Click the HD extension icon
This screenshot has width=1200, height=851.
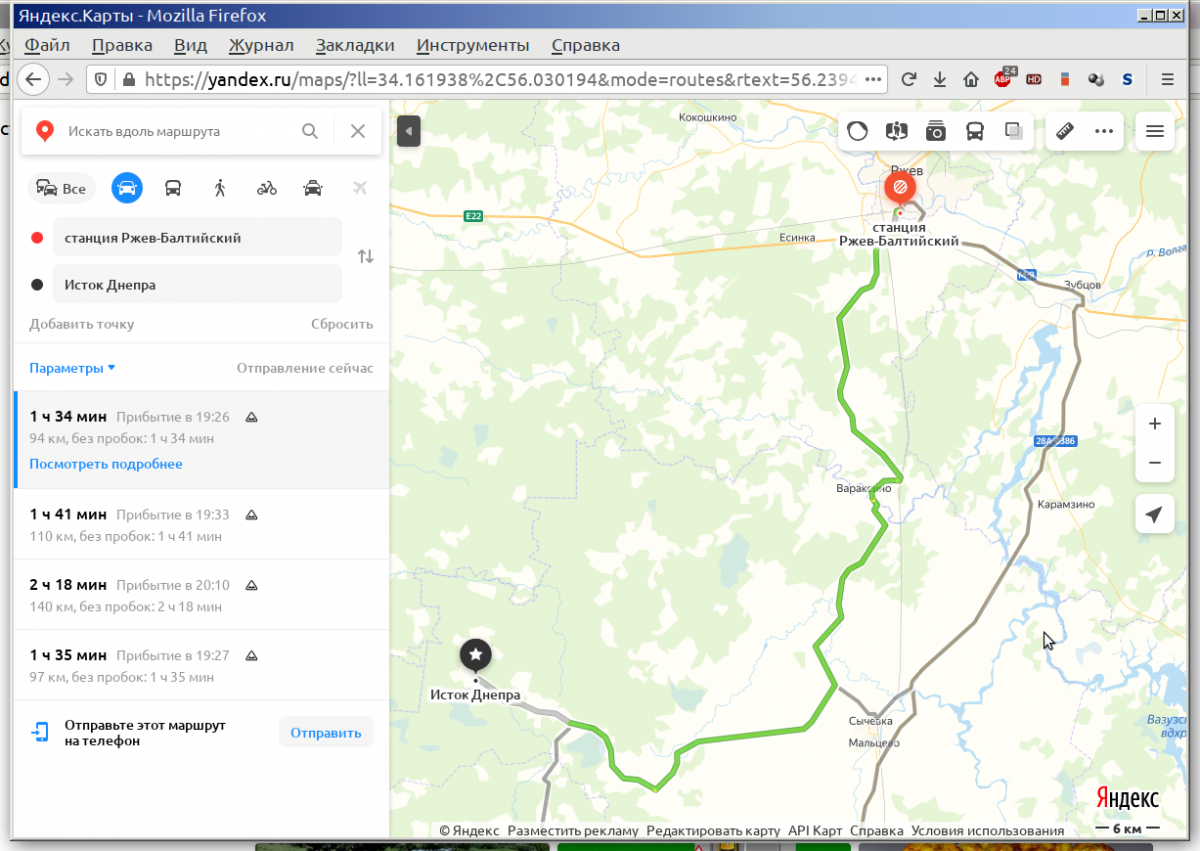(1034, 79)
